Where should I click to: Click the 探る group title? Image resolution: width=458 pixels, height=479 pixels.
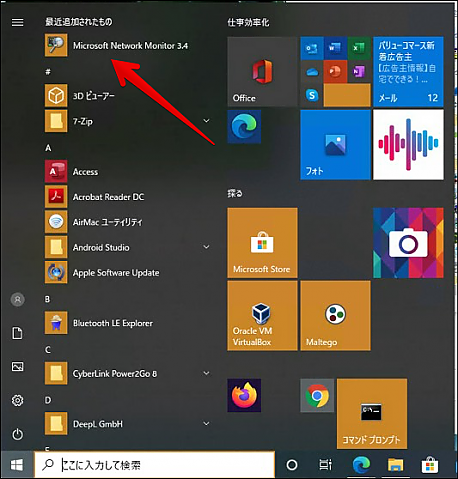click(x=235, y=193)
